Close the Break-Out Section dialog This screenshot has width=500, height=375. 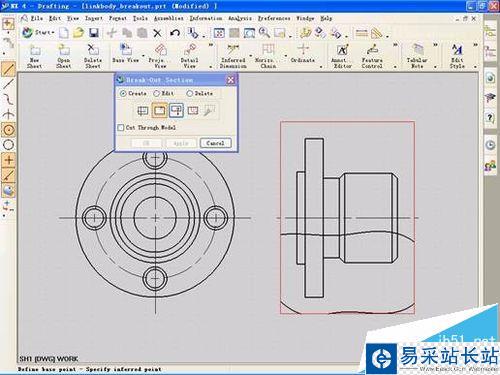pos(230,80)
